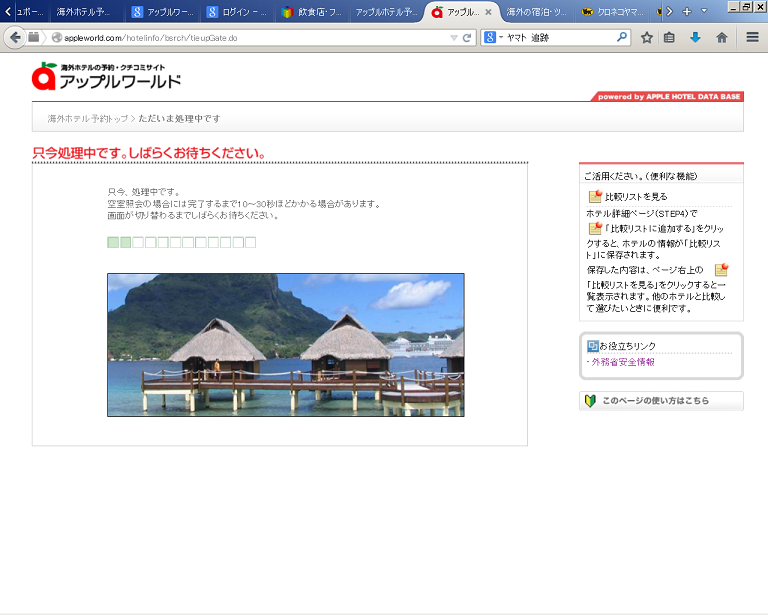
Task: Click the beginner mark icon in usage guide
Action: [x=590, y=401]
